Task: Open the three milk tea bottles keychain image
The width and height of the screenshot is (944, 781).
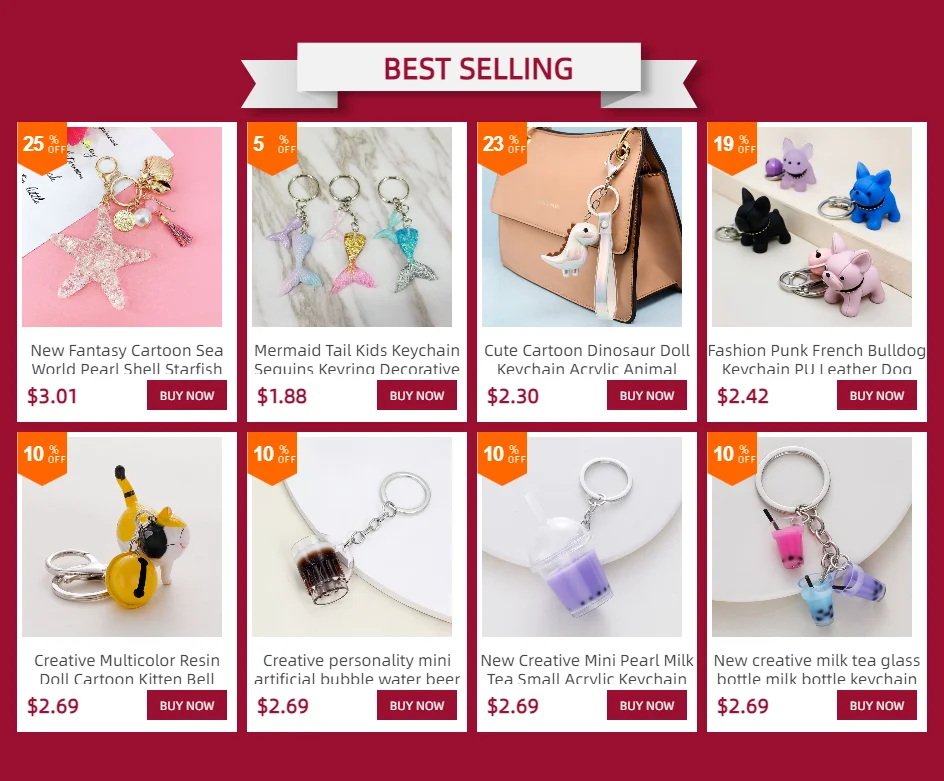Action: 812,537
